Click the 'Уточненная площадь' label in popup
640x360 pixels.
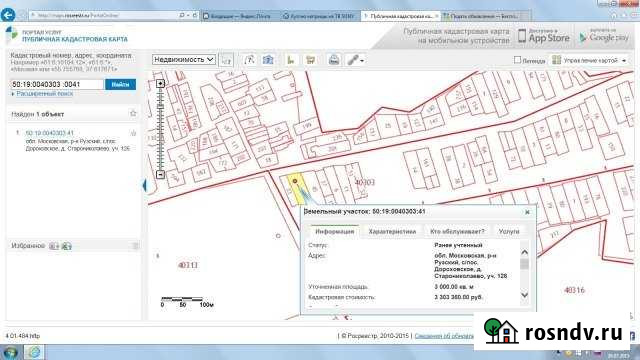pos(338,287)
